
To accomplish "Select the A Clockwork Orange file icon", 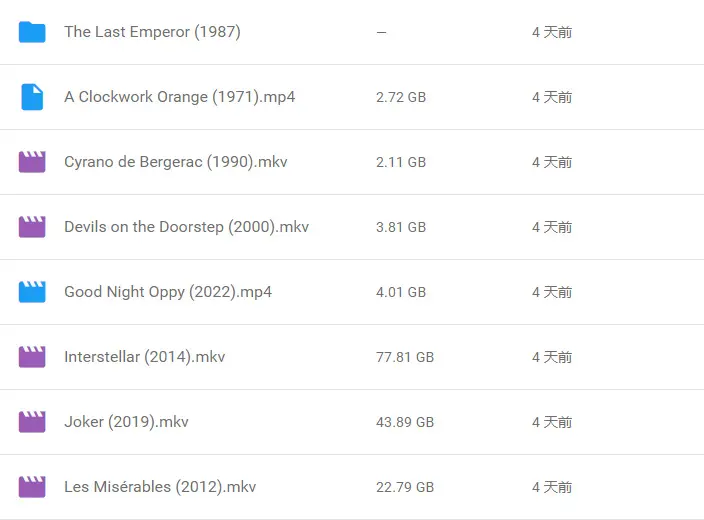I will pos(32,97).
